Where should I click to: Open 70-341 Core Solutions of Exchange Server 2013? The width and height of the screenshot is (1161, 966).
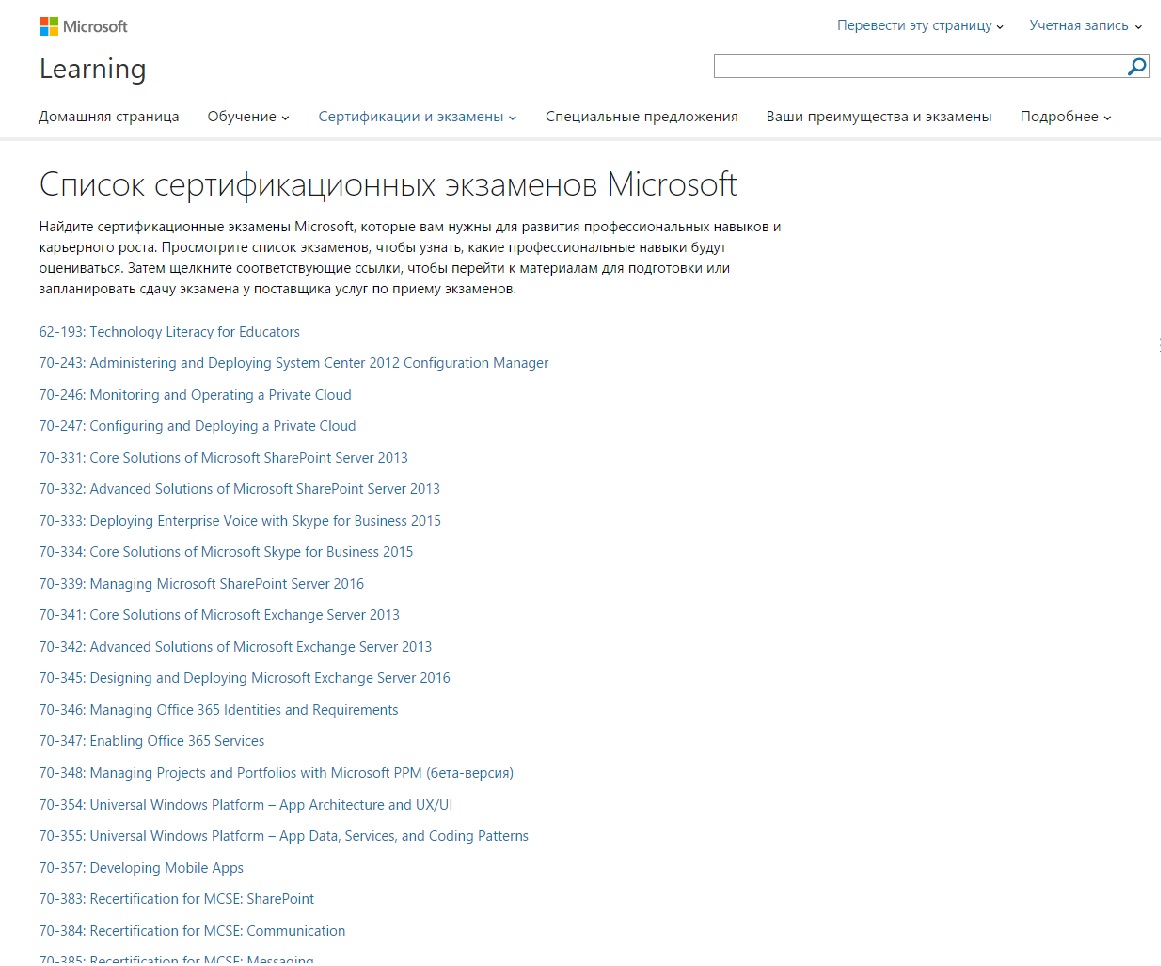click(219, 614)
